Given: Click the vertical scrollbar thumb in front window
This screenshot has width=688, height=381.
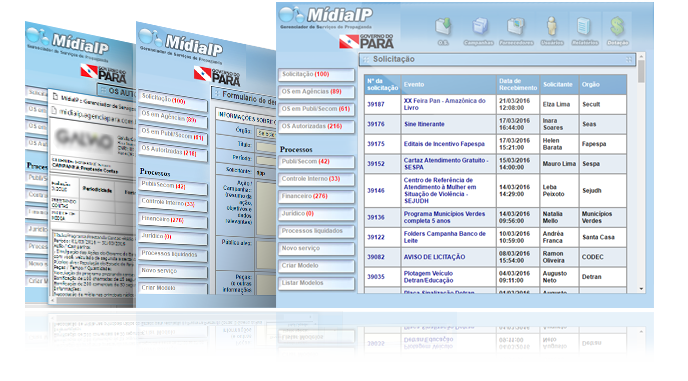Looking at the screenshot, I should [x=641, y=71].
